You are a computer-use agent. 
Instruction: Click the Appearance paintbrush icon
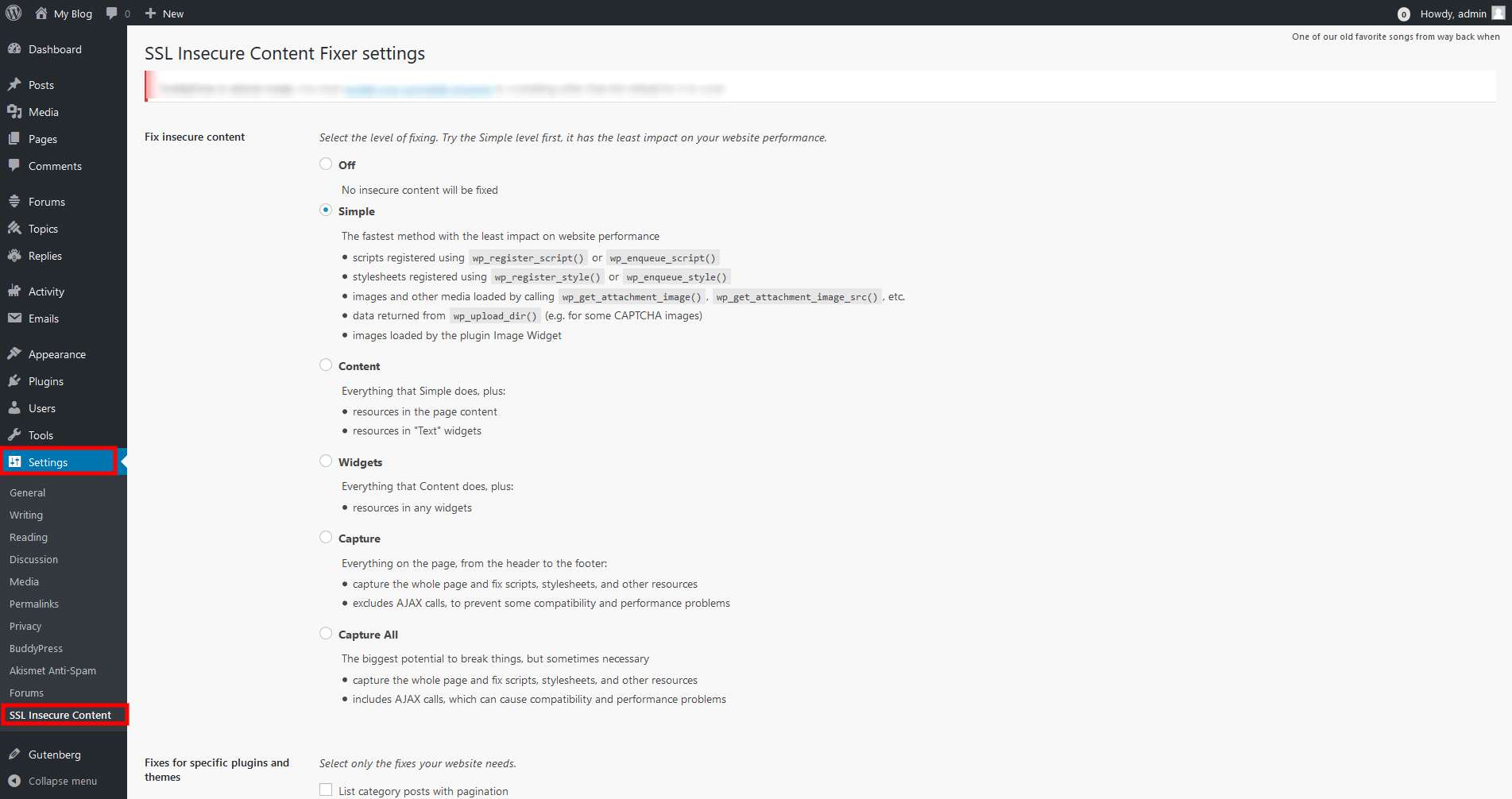tap(14, 354)
